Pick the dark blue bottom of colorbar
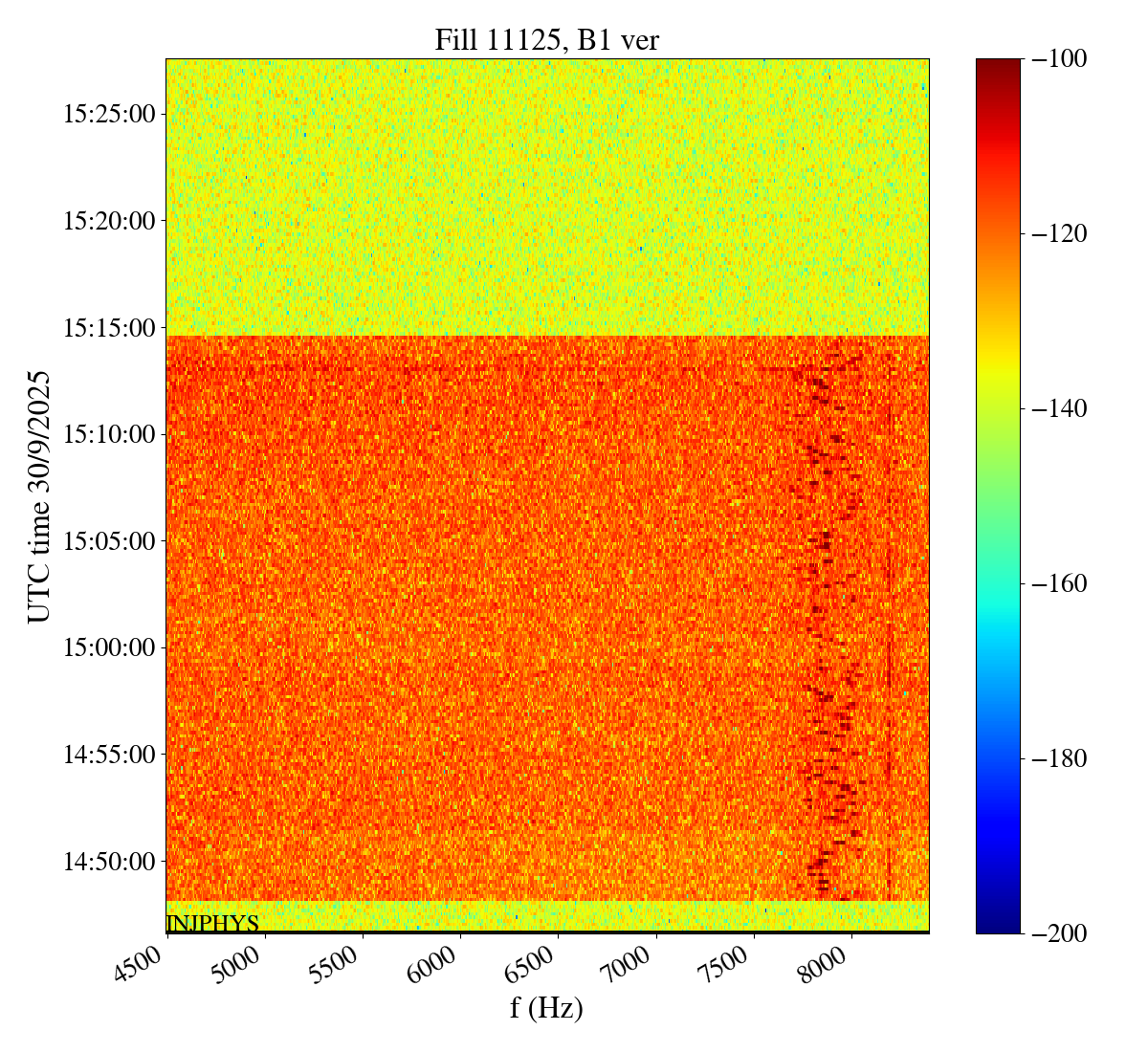This screenshot has width=1148, height=1052. pyautogui.click(x=998, y=926)
